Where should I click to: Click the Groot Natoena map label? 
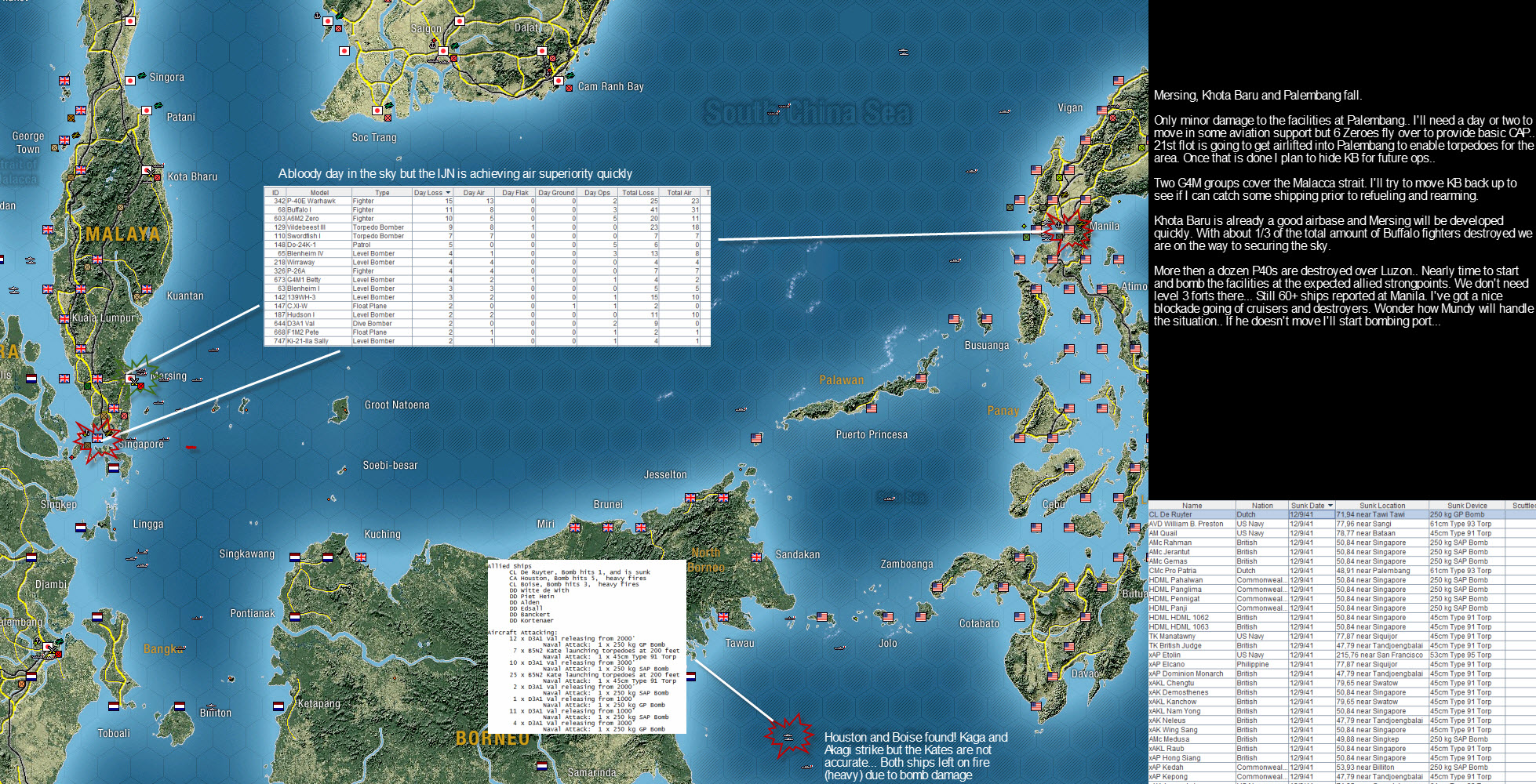point(397,405)
